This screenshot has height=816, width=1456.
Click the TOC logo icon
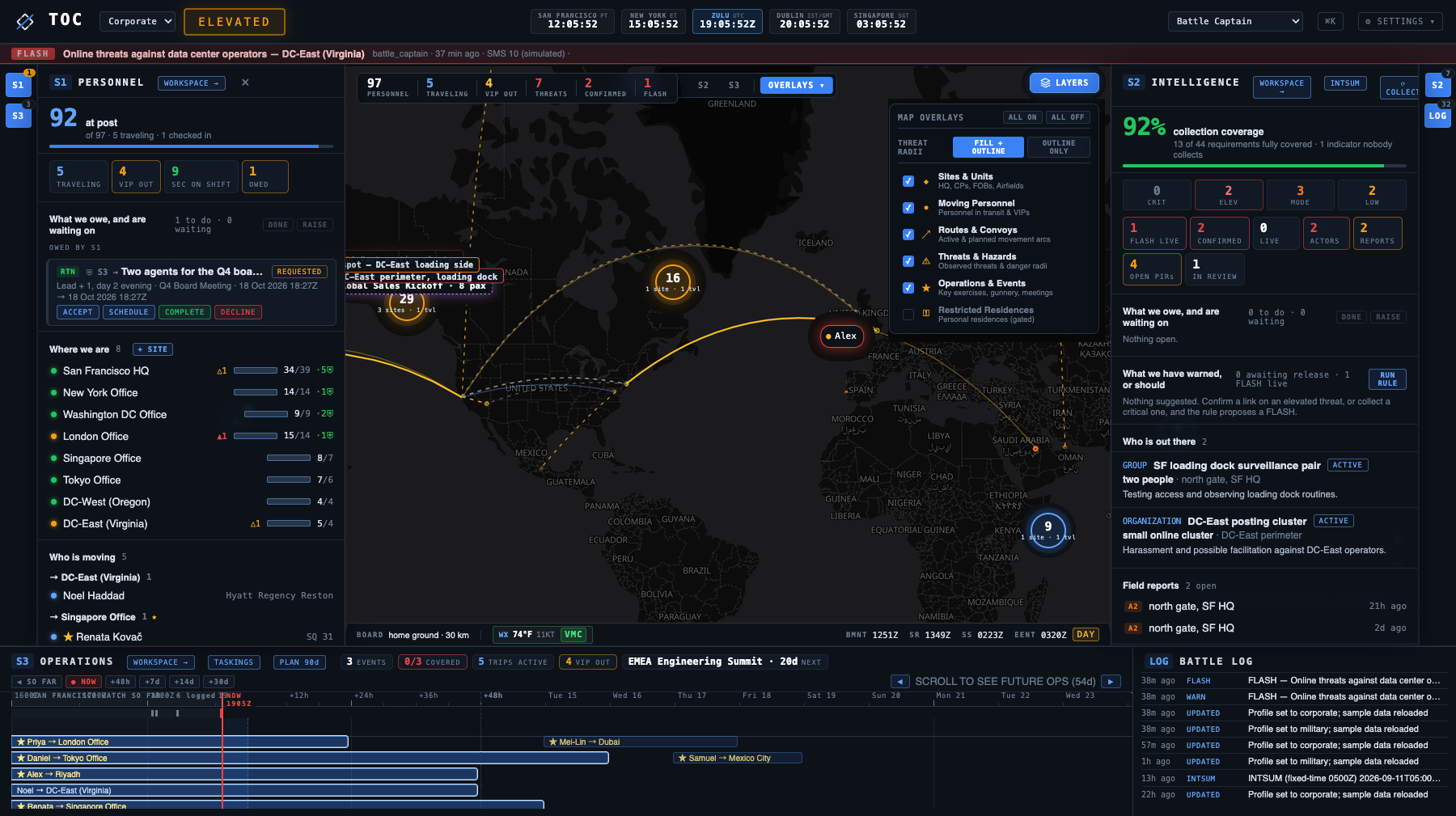pos(25,21)
